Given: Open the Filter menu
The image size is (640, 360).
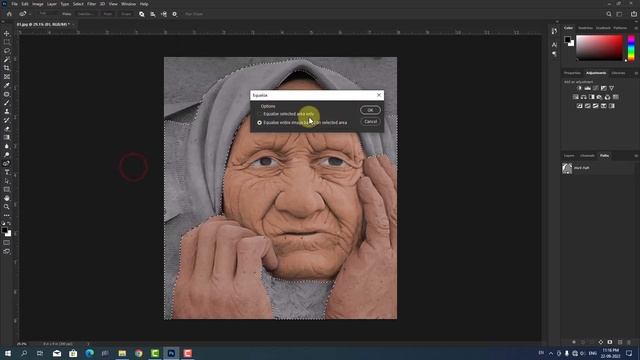Looking at the screenshot, I should coord(91,4).
